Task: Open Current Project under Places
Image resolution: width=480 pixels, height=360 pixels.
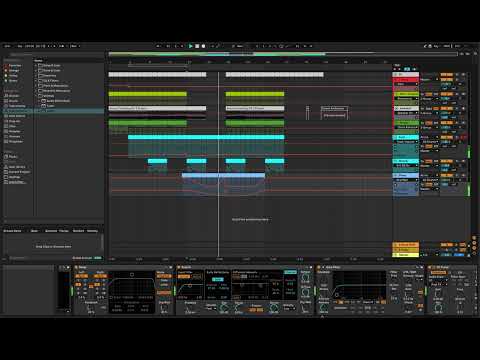Action: pos(17,172)
